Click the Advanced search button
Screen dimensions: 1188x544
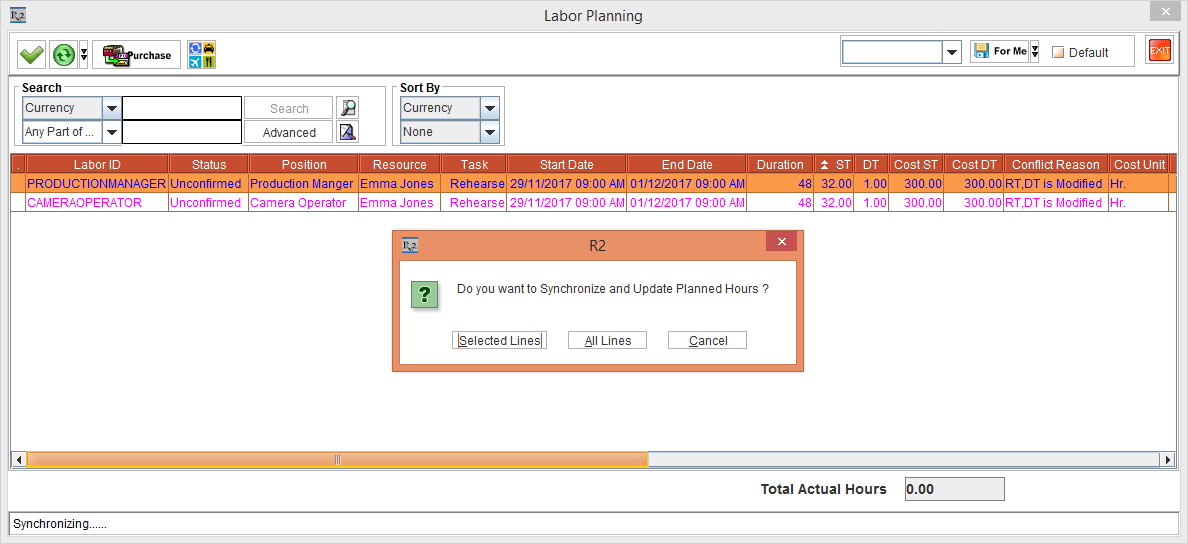click(x=289, y=132)
